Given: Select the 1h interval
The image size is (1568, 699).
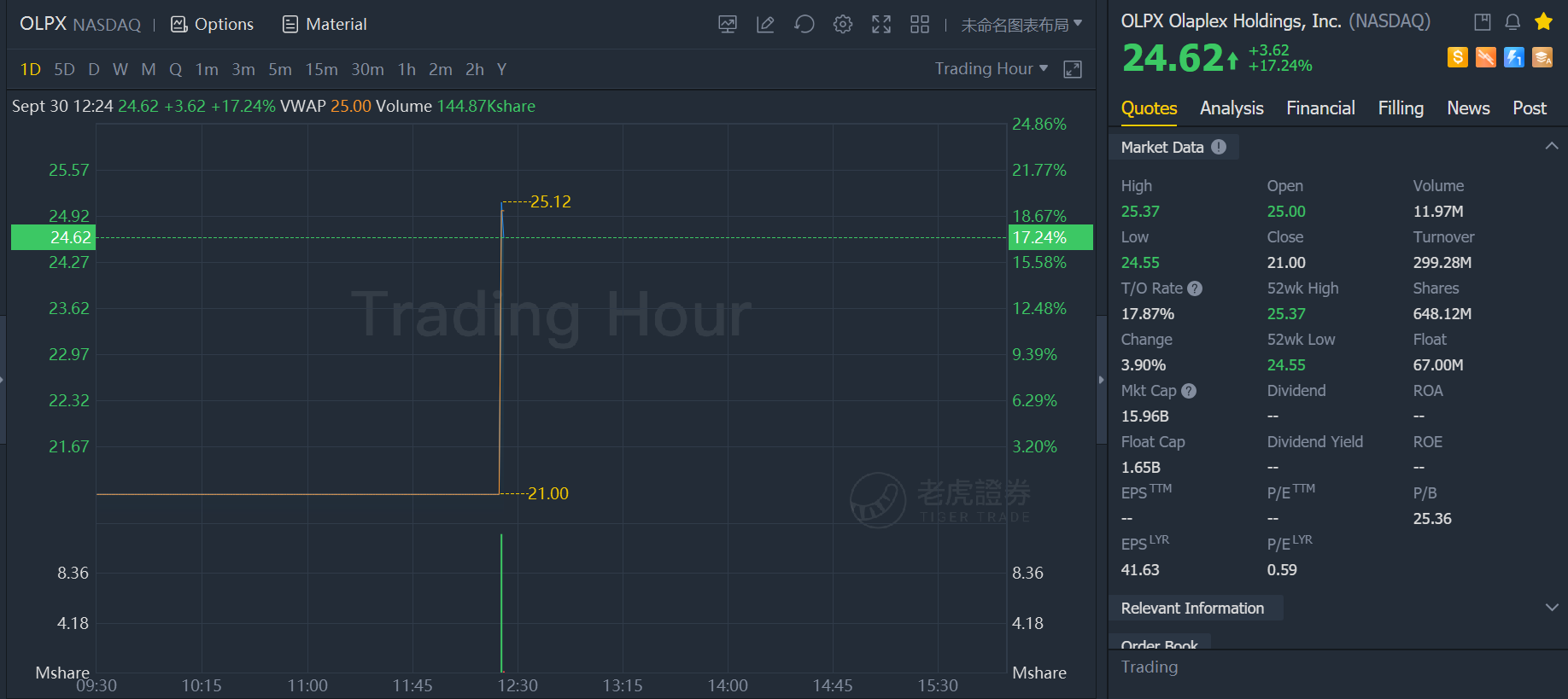Looking at the screenshot, I should pyautogui.click(x=407, y=69).
